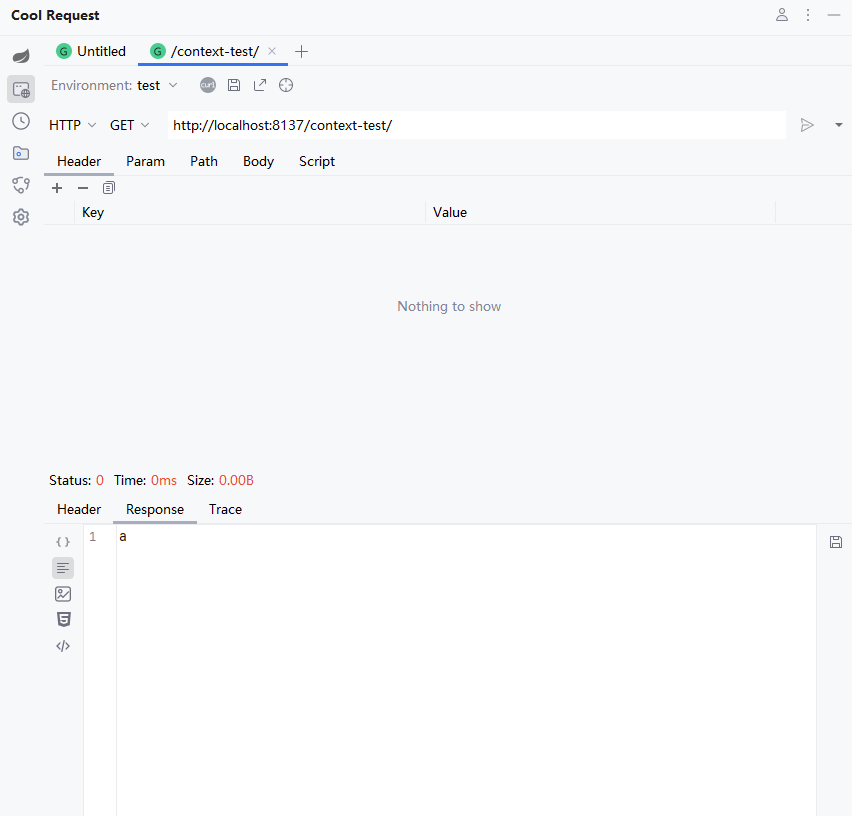Toggle the image preview response view
Image resolution: width=852 pixels, height=816 pixels.
click(63, 594)
